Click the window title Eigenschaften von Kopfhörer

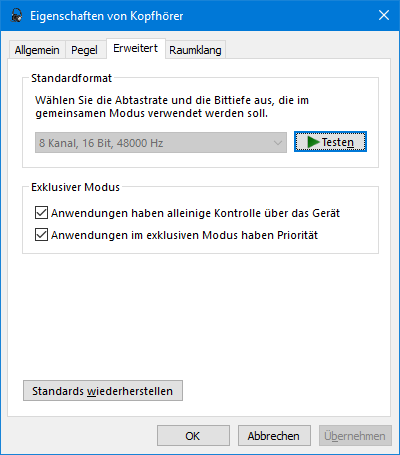107,16
